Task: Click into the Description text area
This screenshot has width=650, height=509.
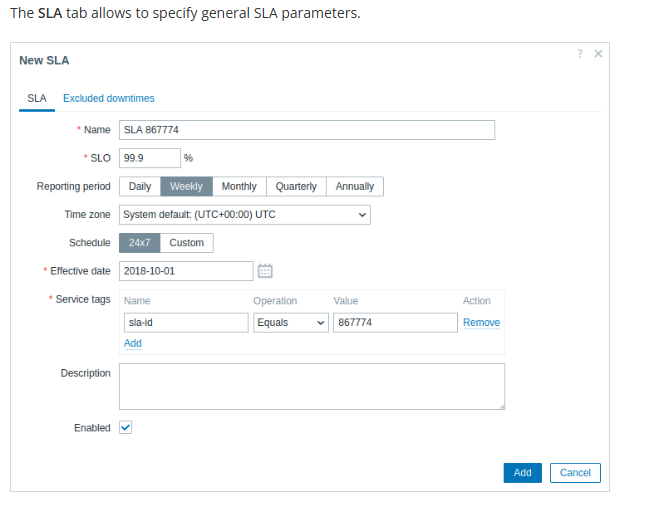Action: pyautogui.click(x=311, y=386)
